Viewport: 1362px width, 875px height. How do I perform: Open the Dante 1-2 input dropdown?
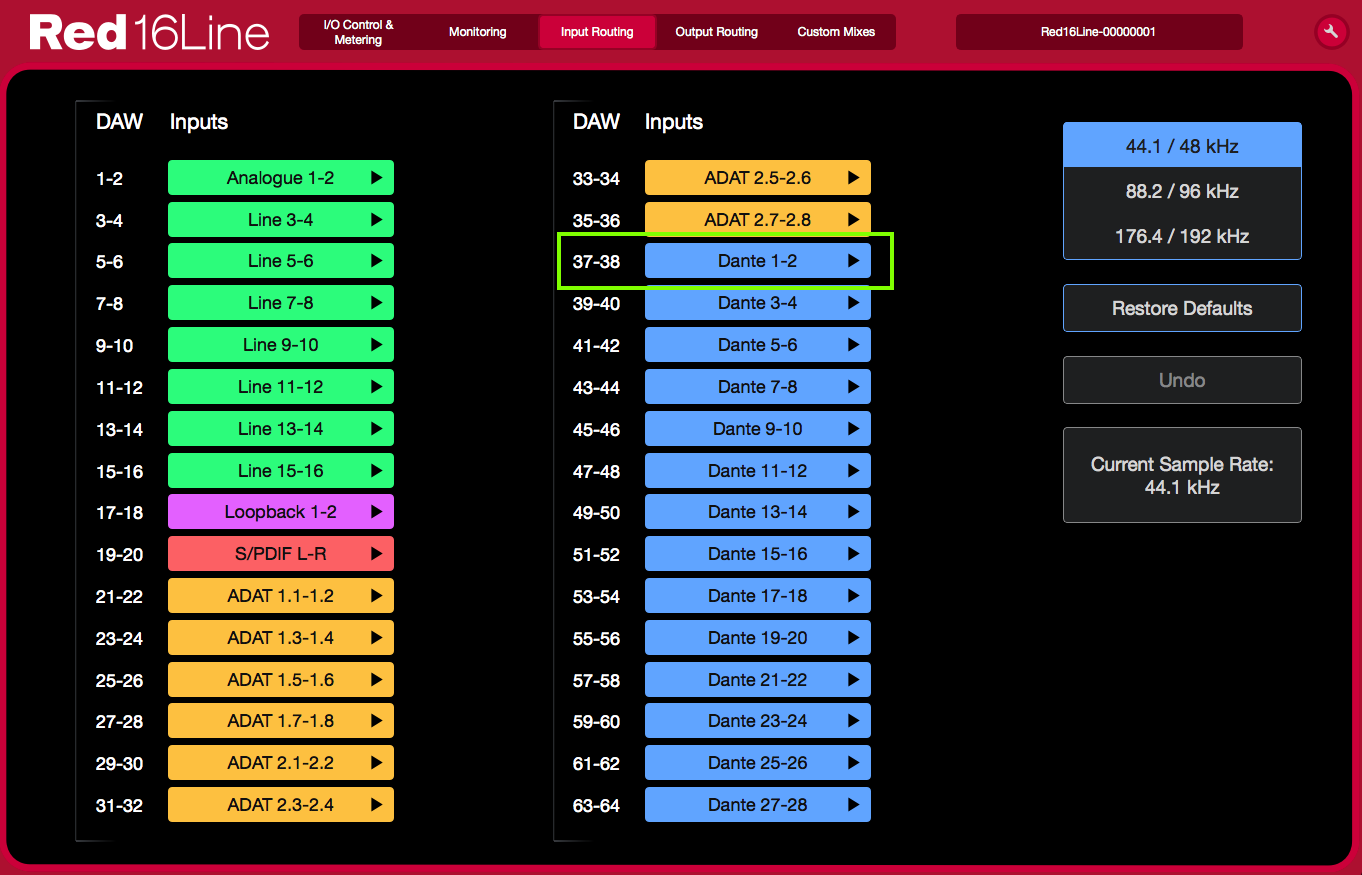tap(758, 261)
